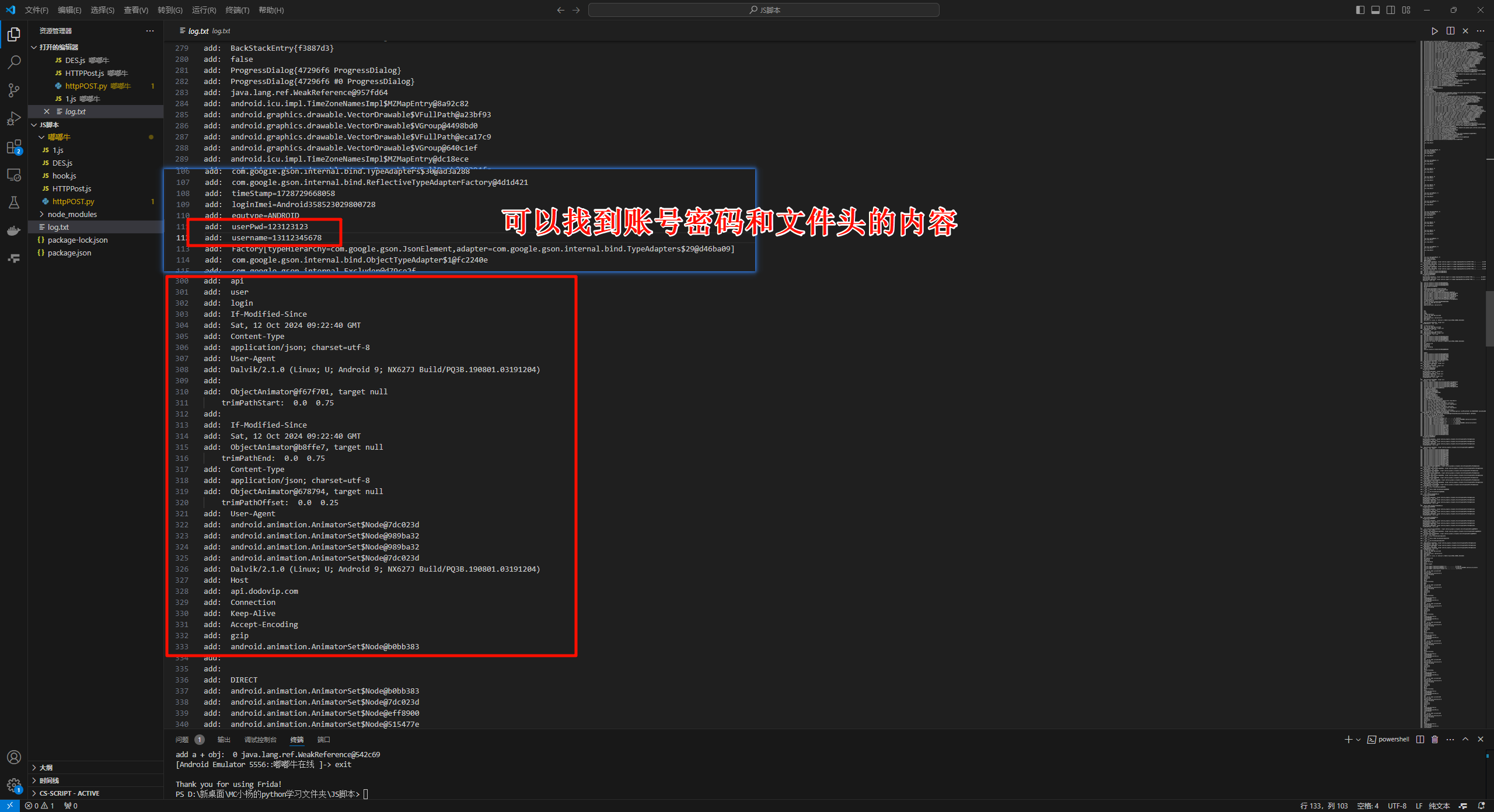The image size is (1494, 812).
Task: Expand the 大纲 outline section
Action: click(46, 767)
